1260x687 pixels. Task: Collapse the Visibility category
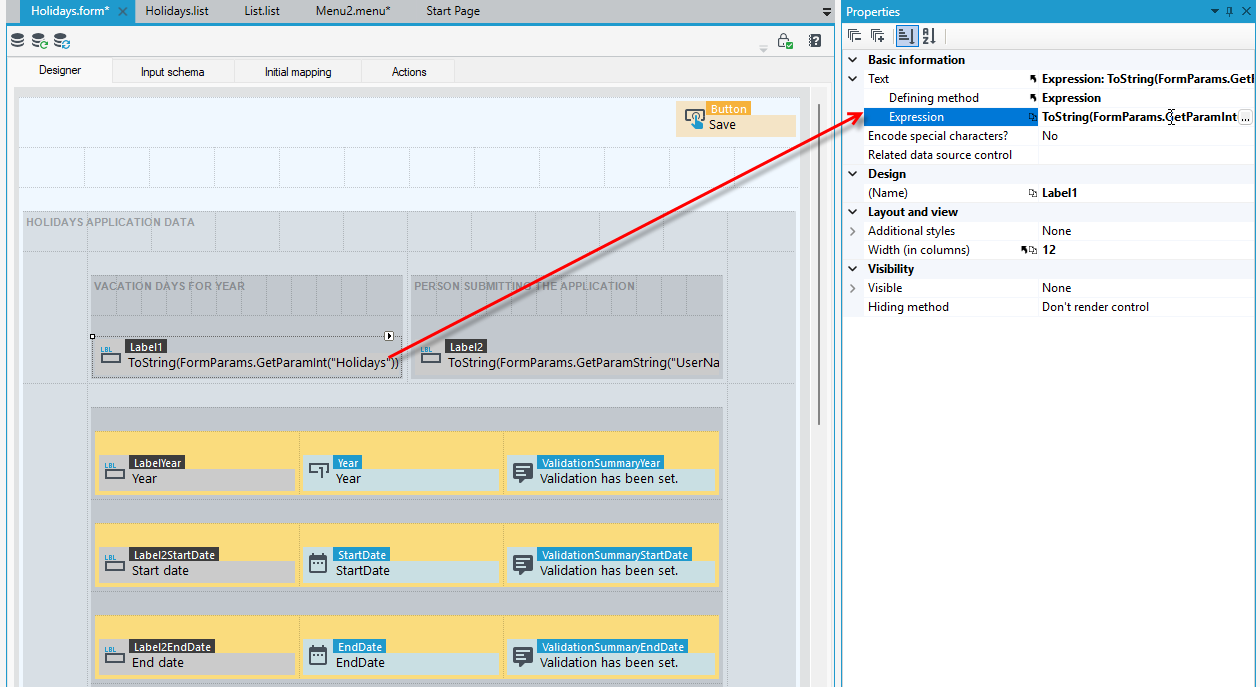[853, 269]
